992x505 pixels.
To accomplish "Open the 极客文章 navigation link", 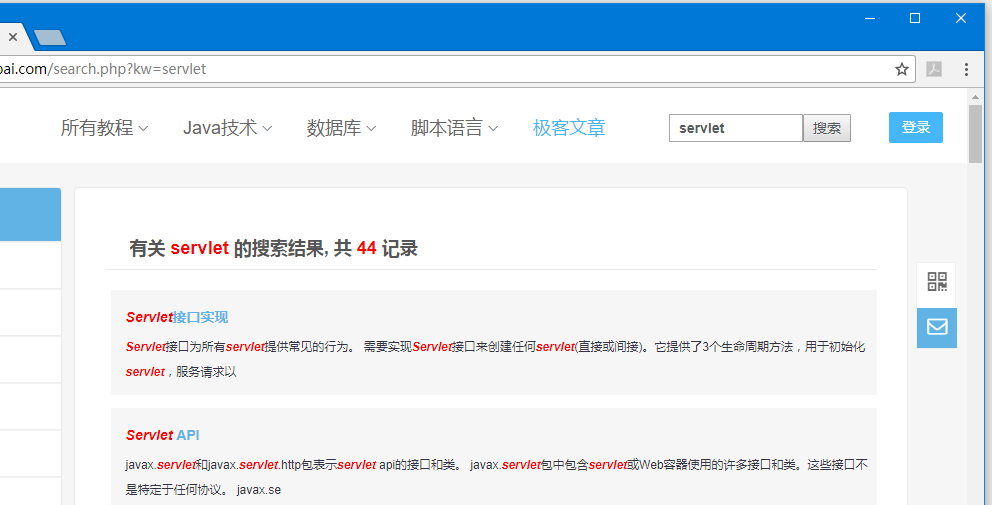I will [x=569, y=128].
